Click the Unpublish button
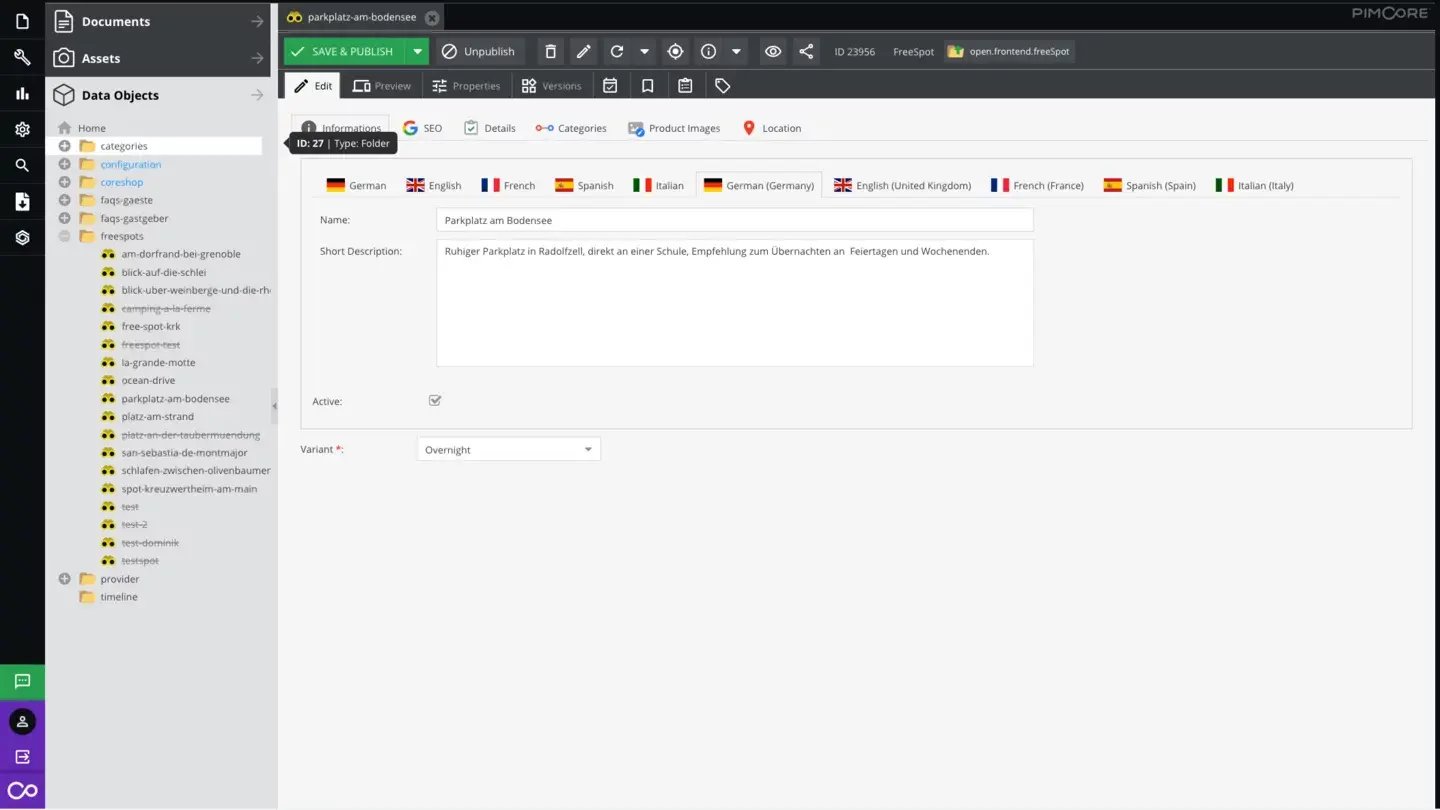This screenshot has width=1440, height=810. (479, 51)
